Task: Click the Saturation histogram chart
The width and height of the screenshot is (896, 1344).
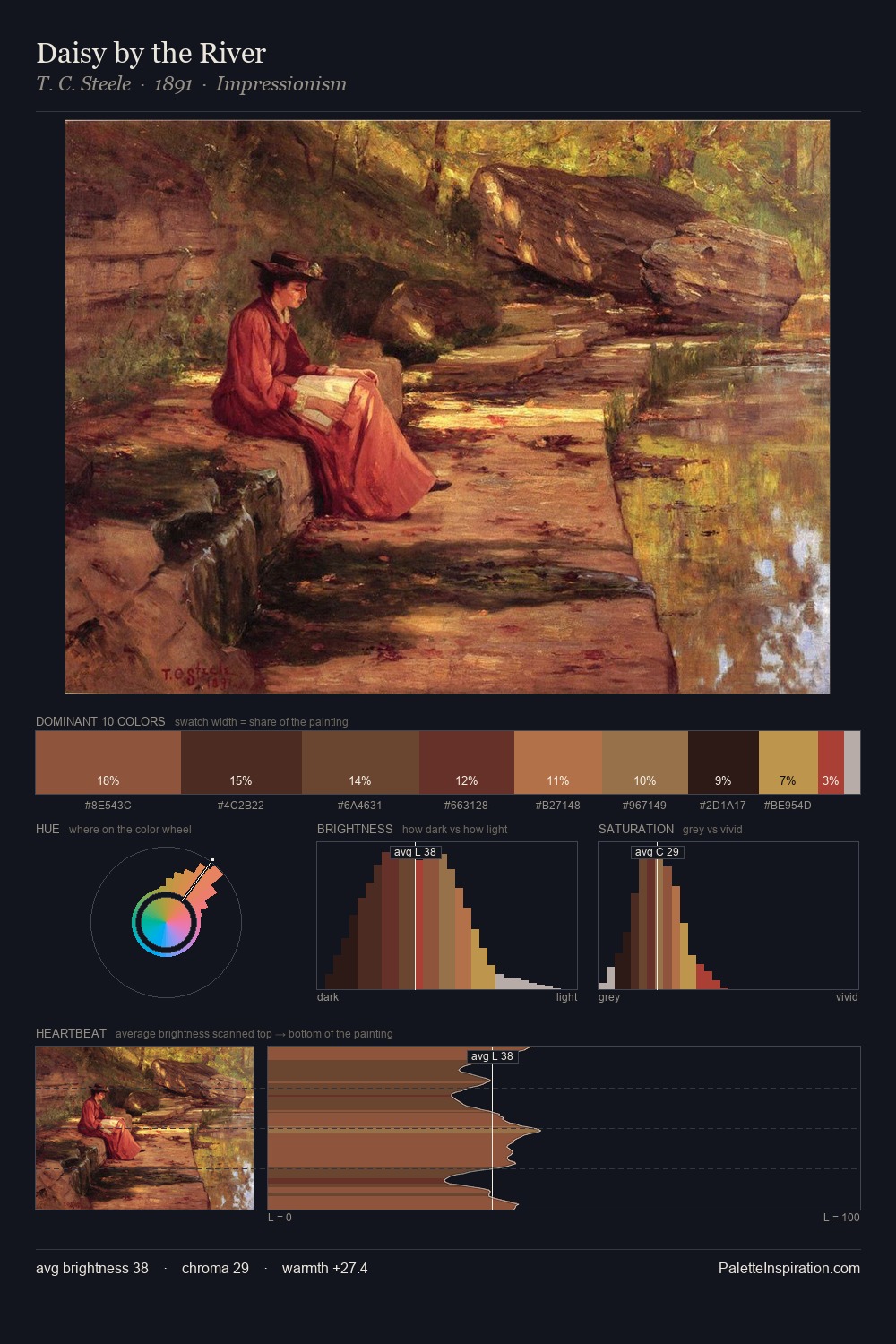Action: (728, 916)
